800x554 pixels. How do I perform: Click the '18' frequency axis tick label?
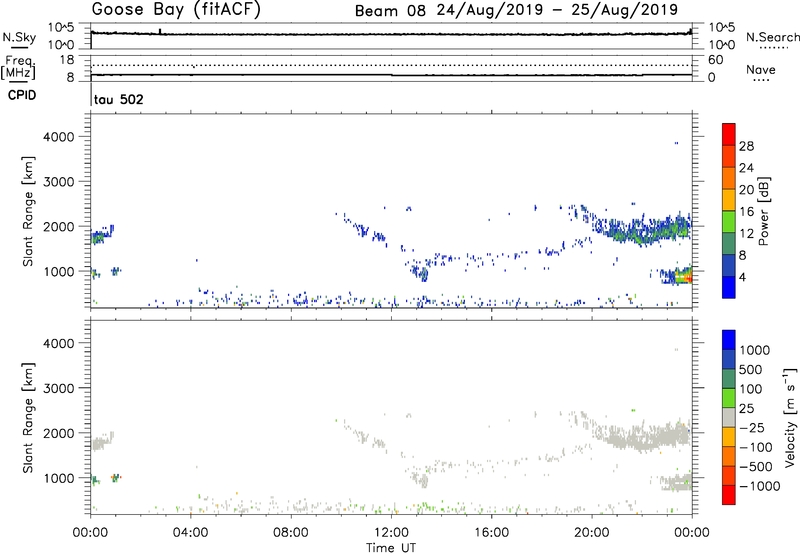click(68, 60)
